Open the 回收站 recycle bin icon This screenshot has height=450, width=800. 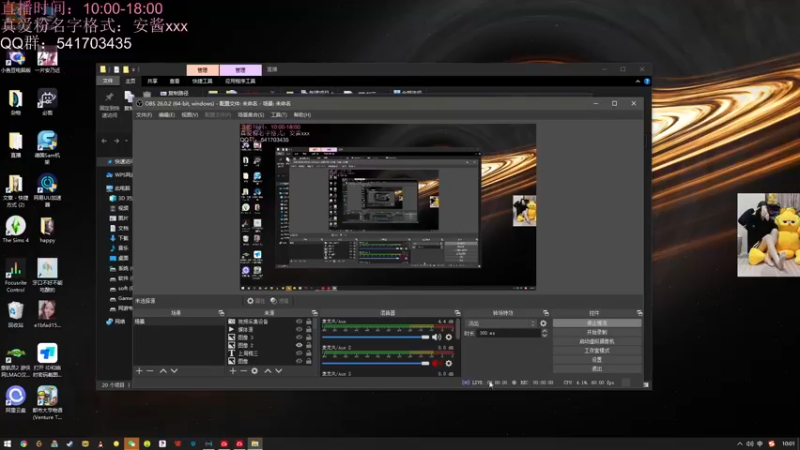click(15, 314)
